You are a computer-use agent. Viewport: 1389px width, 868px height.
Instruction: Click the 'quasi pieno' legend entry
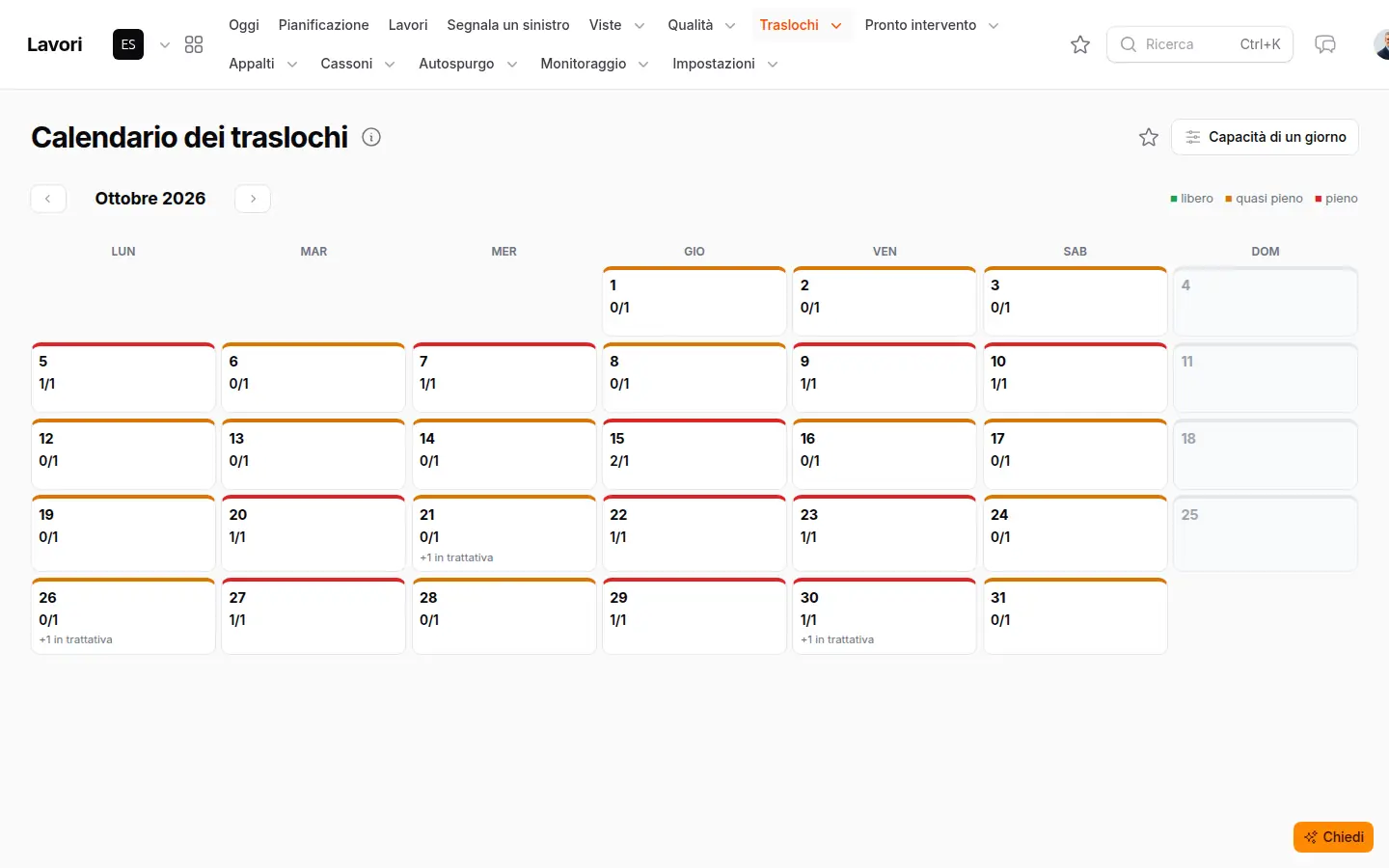(1264, 199)
